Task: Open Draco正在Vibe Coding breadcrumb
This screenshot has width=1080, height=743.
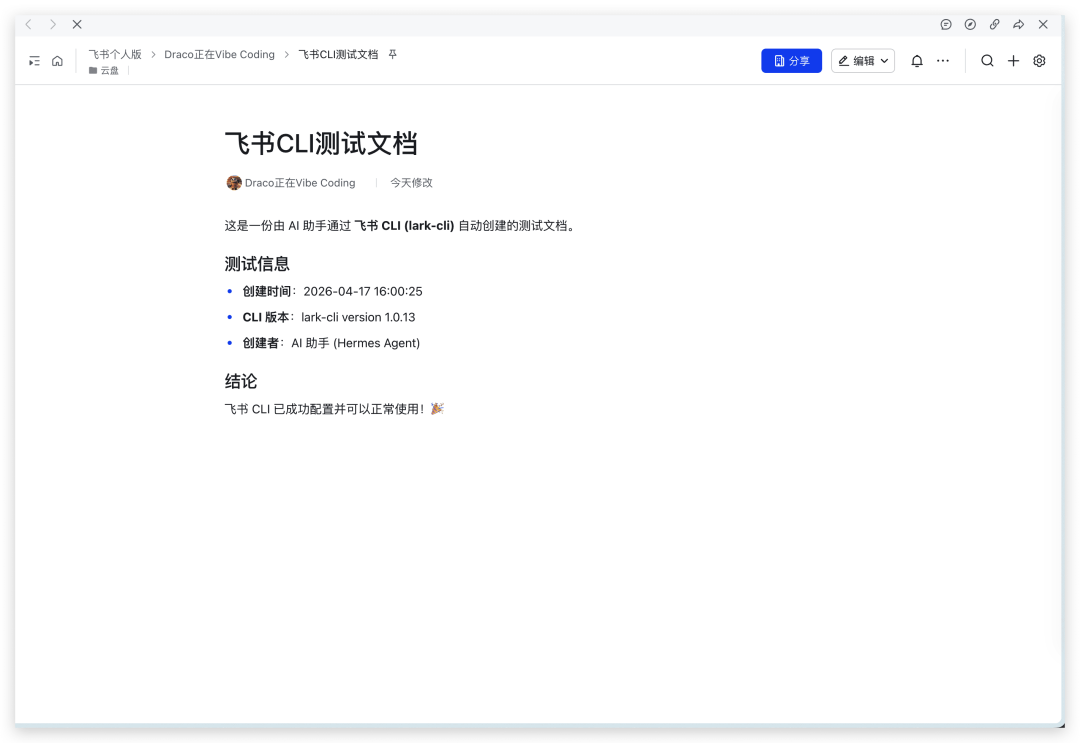Action: (219, 54)
